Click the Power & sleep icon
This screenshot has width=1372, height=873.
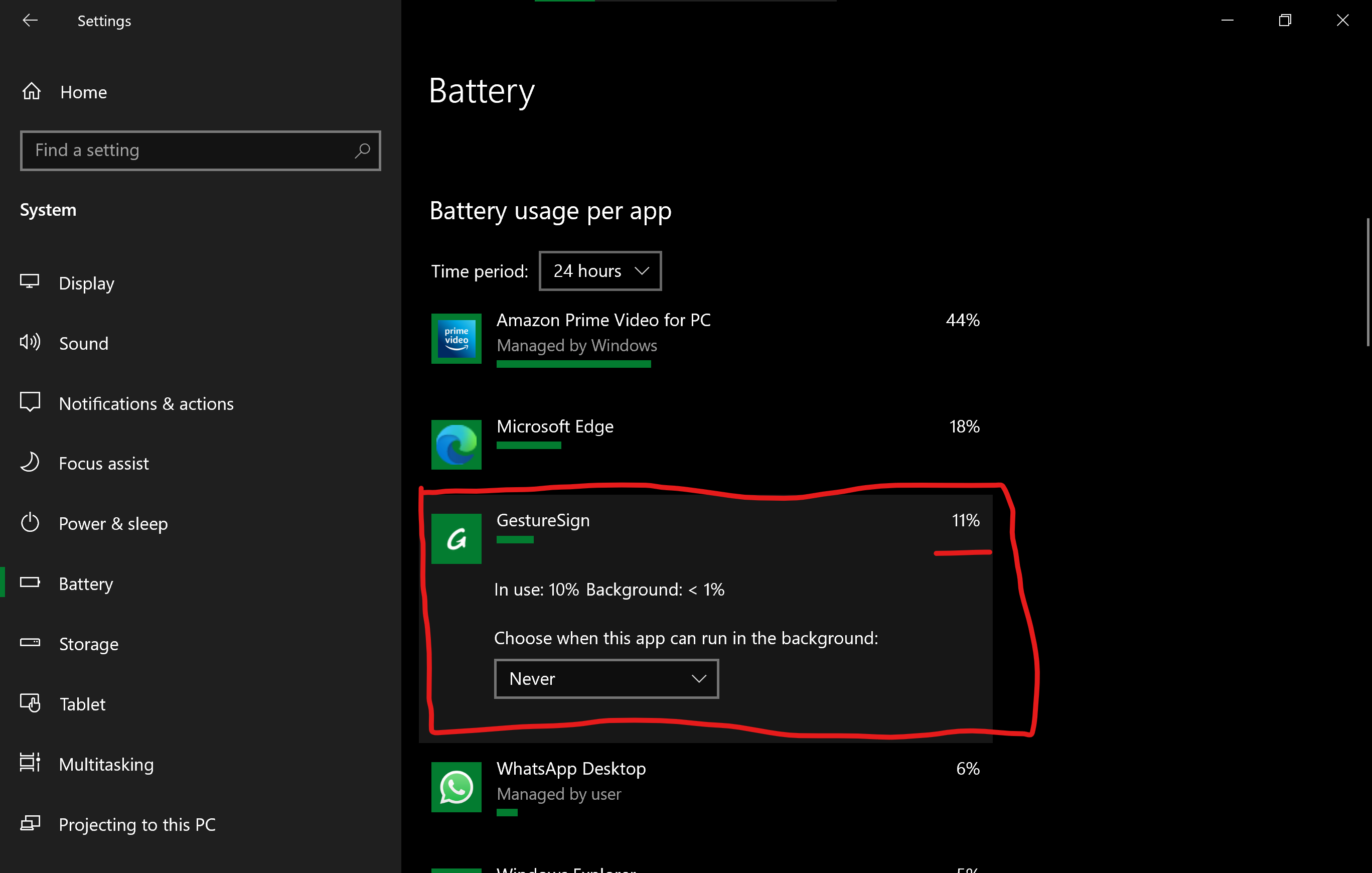[x=30, y=523]
